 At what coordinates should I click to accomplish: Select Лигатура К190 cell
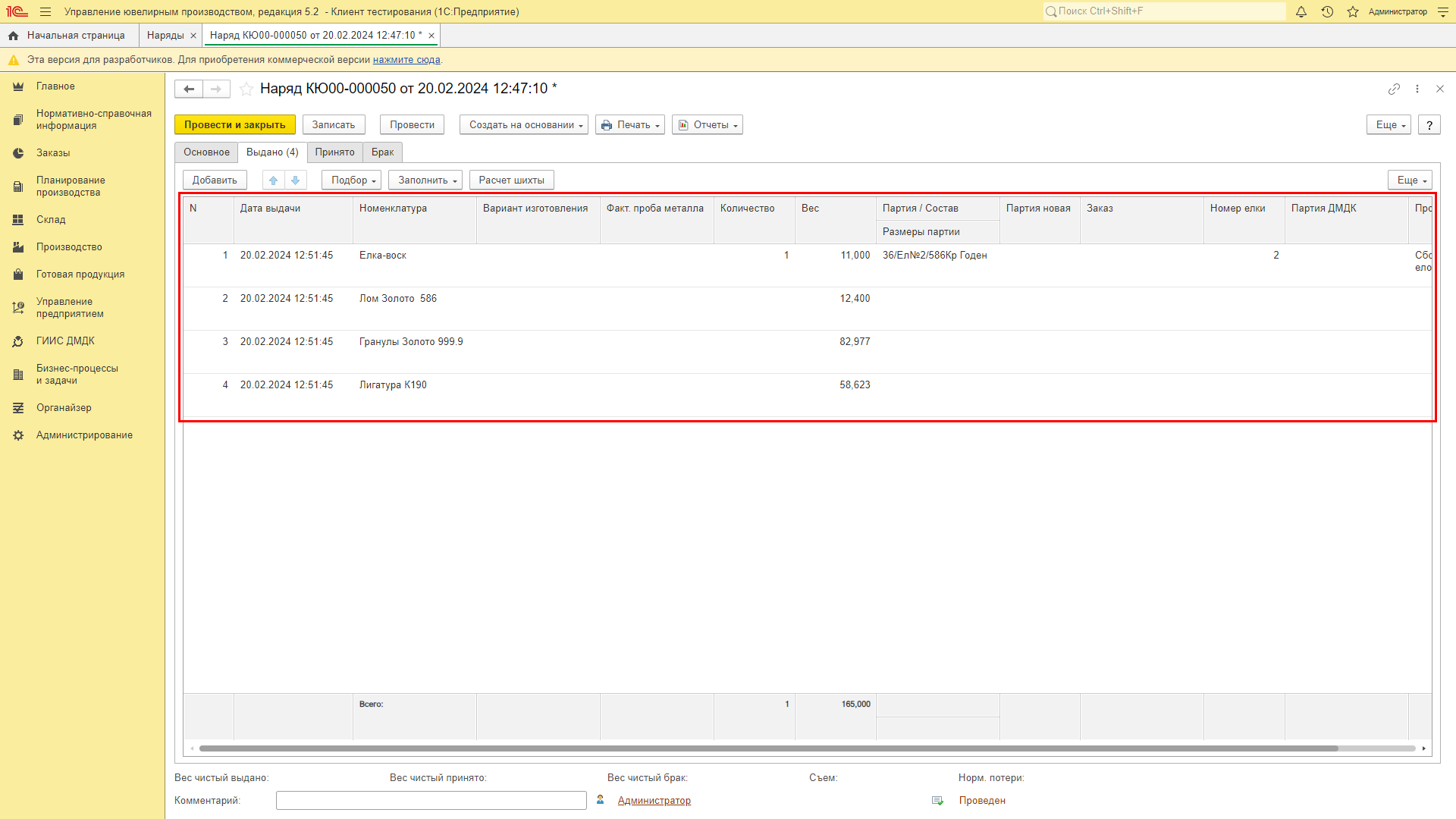(415, 395)
